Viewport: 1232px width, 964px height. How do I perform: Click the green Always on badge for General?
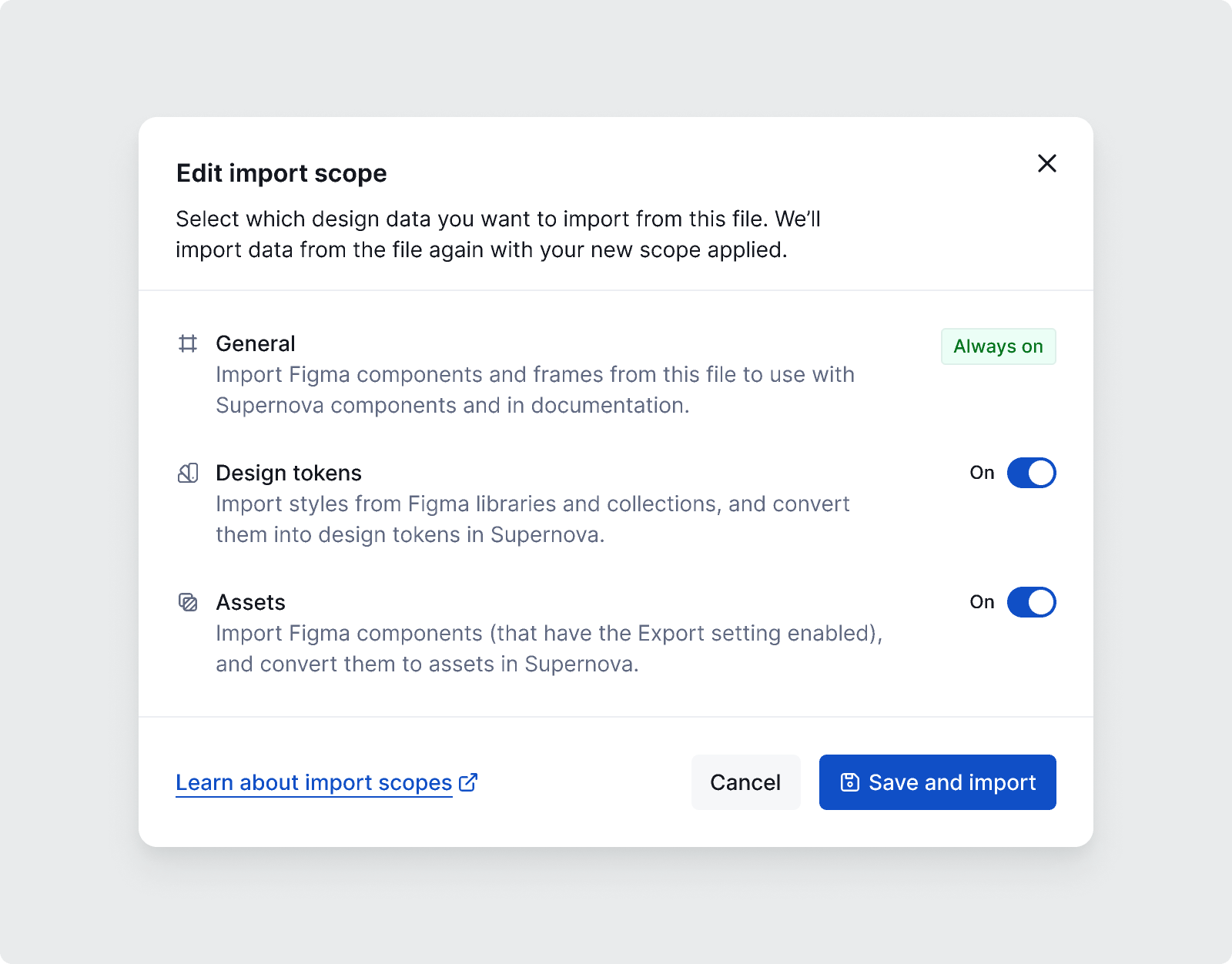(998, 346)
